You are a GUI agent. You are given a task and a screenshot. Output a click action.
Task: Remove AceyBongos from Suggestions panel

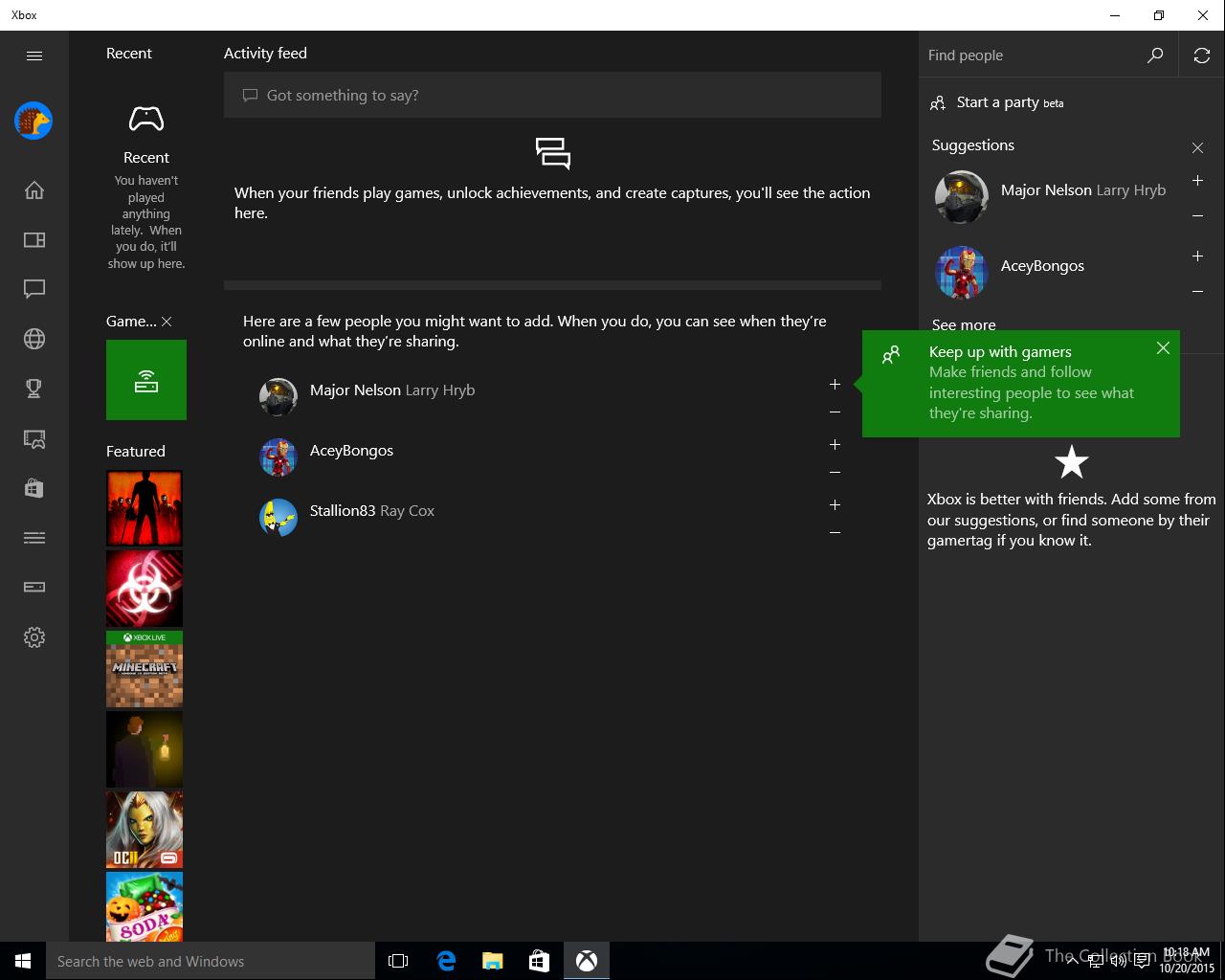coord(1197,292)
